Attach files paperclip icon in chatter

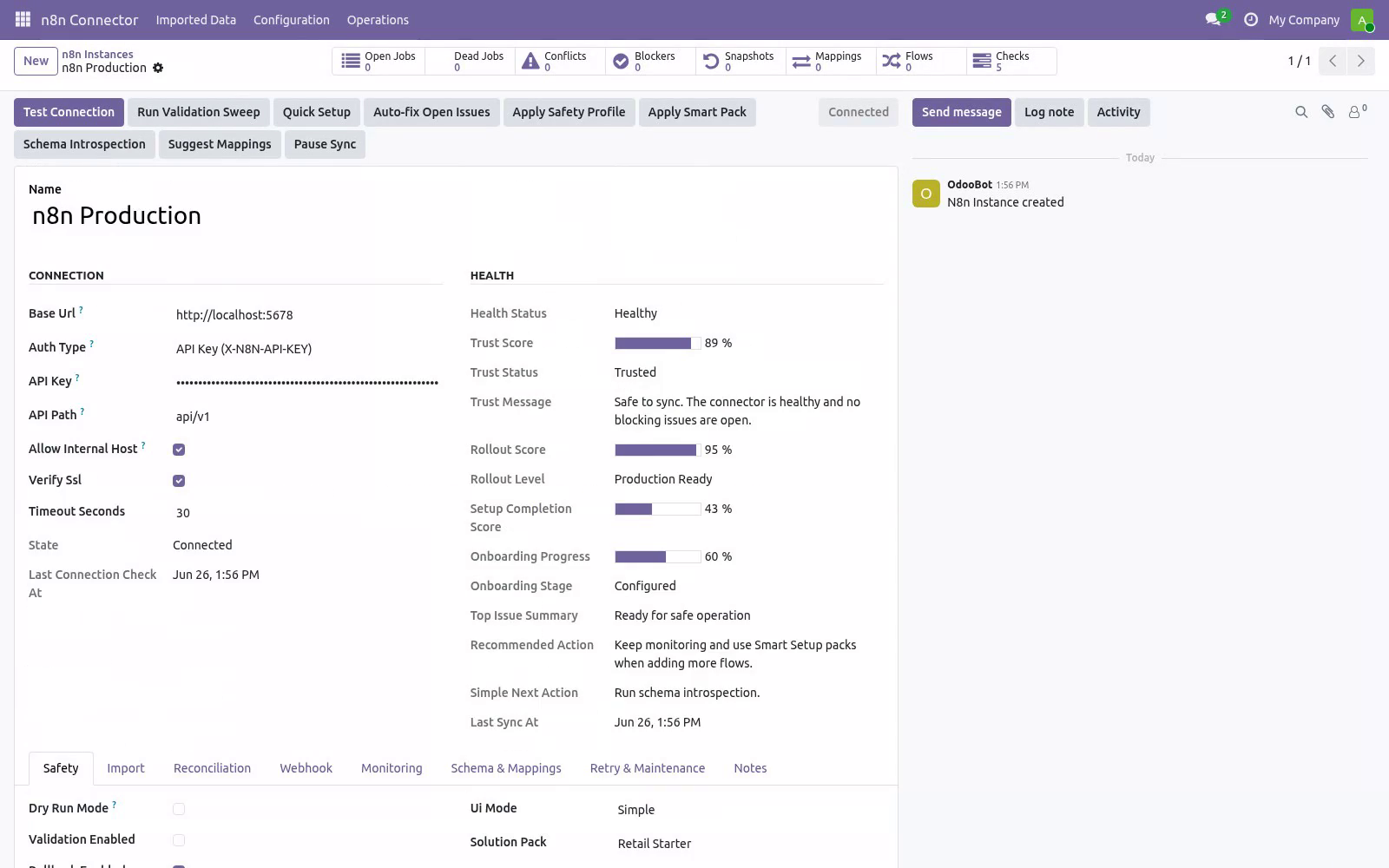pyautogui.click(x=1328, y=112)
